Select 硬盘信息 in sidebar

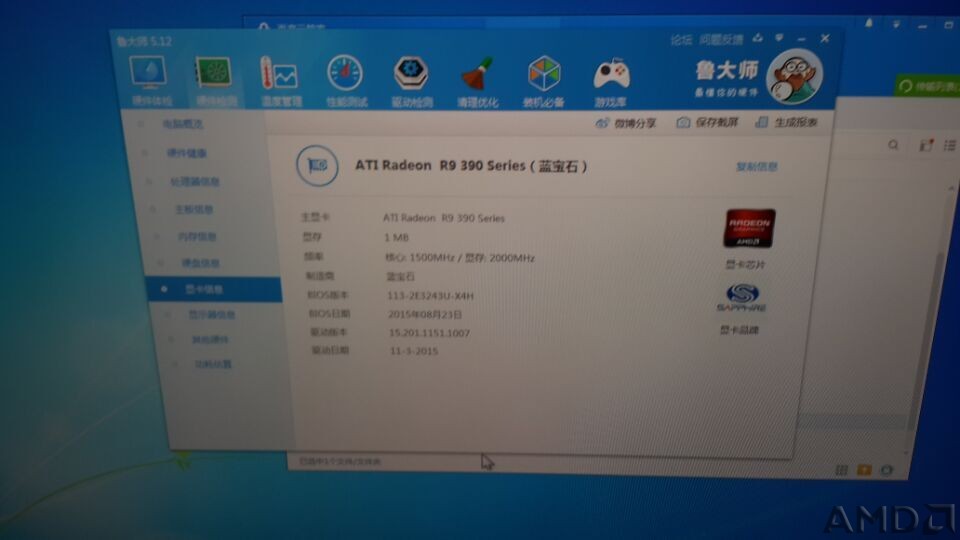200,263
